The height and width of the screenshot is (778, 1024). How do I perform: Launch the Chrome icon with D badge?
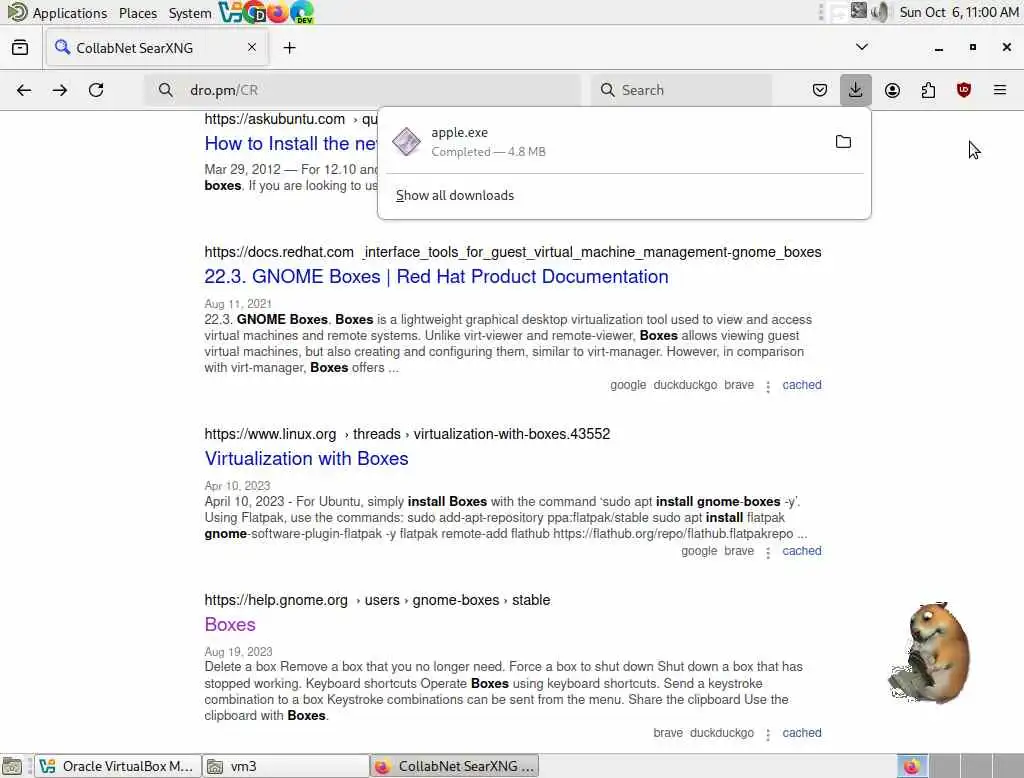(254, 12)
